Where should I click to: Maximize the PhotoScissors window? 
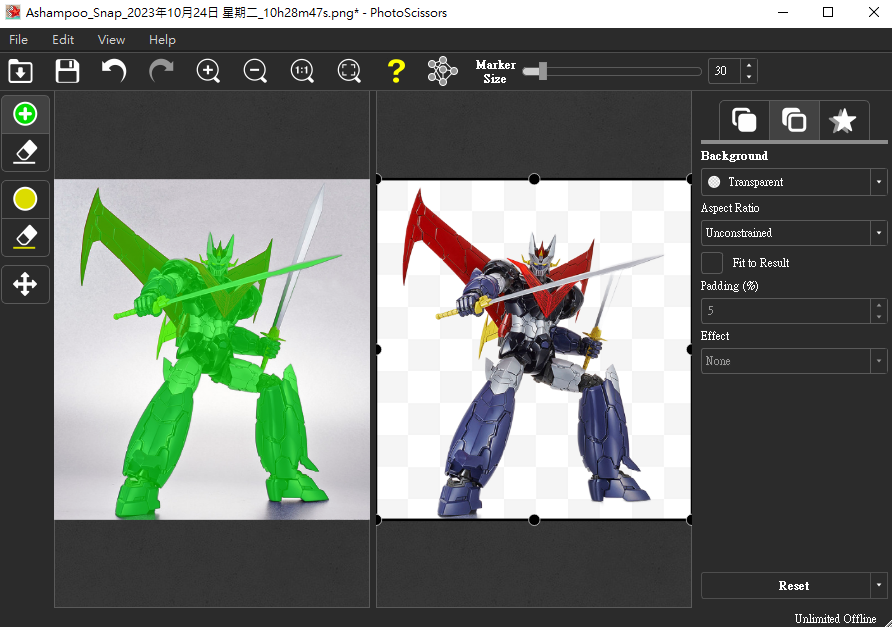click(828, 13)
